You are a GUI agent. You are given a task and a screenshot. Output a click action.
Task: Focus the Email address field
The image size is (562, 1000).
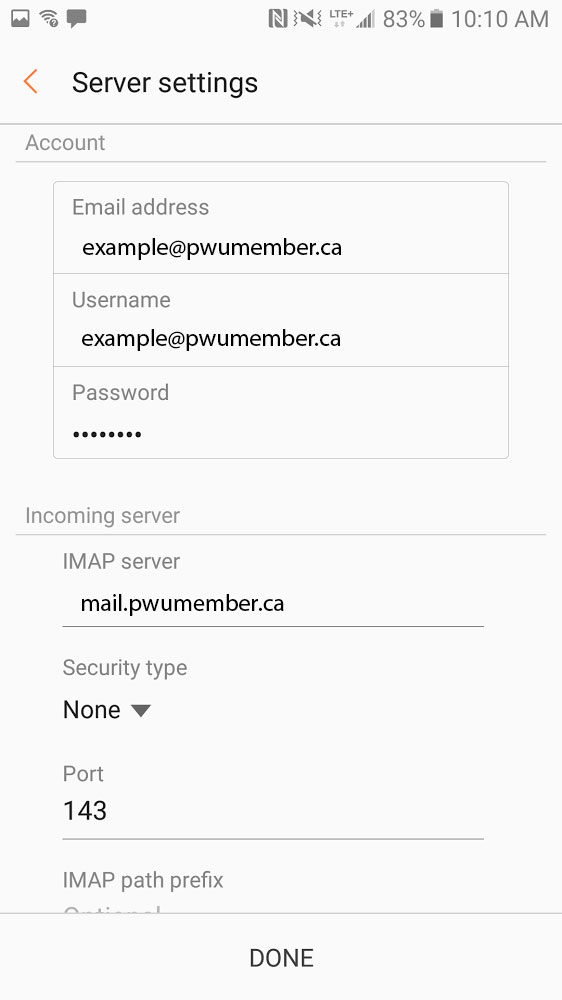[x=281, y=228]
